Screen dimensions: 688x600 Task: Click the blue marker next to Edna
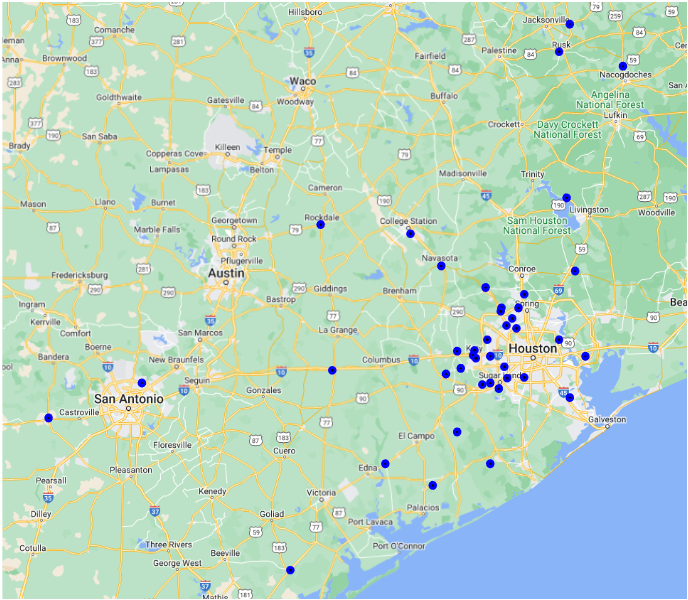[385, 463]
